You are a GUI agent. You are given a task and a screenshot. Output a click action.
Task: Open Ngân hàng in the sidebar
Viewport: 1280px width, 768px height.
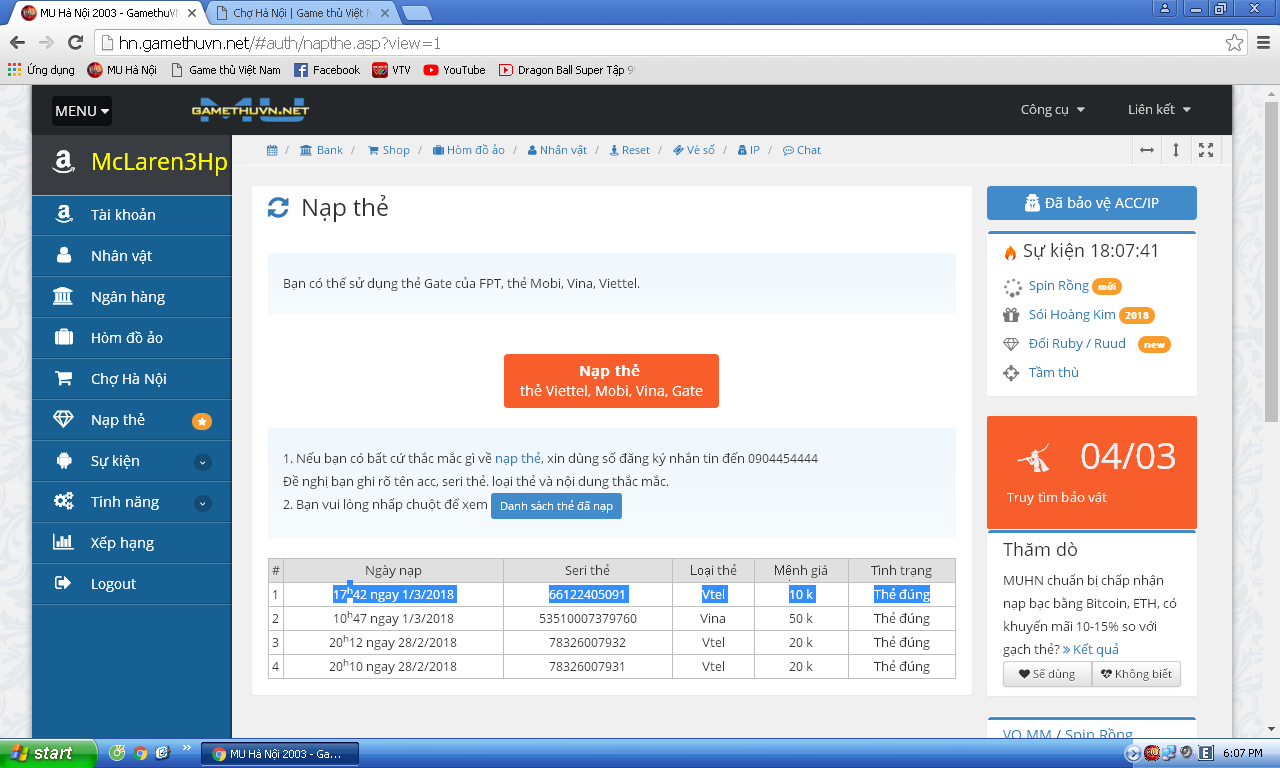click(128, 297)
